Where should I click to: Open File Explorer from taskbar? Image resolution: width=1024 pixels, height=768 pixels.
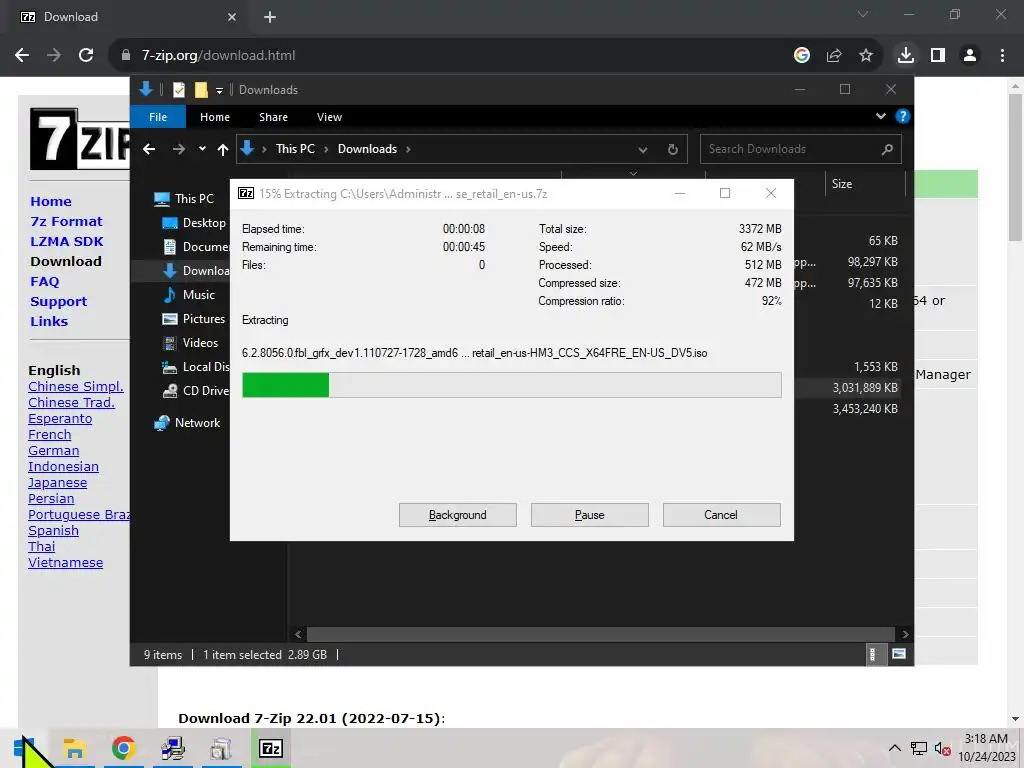click(74, 748)
